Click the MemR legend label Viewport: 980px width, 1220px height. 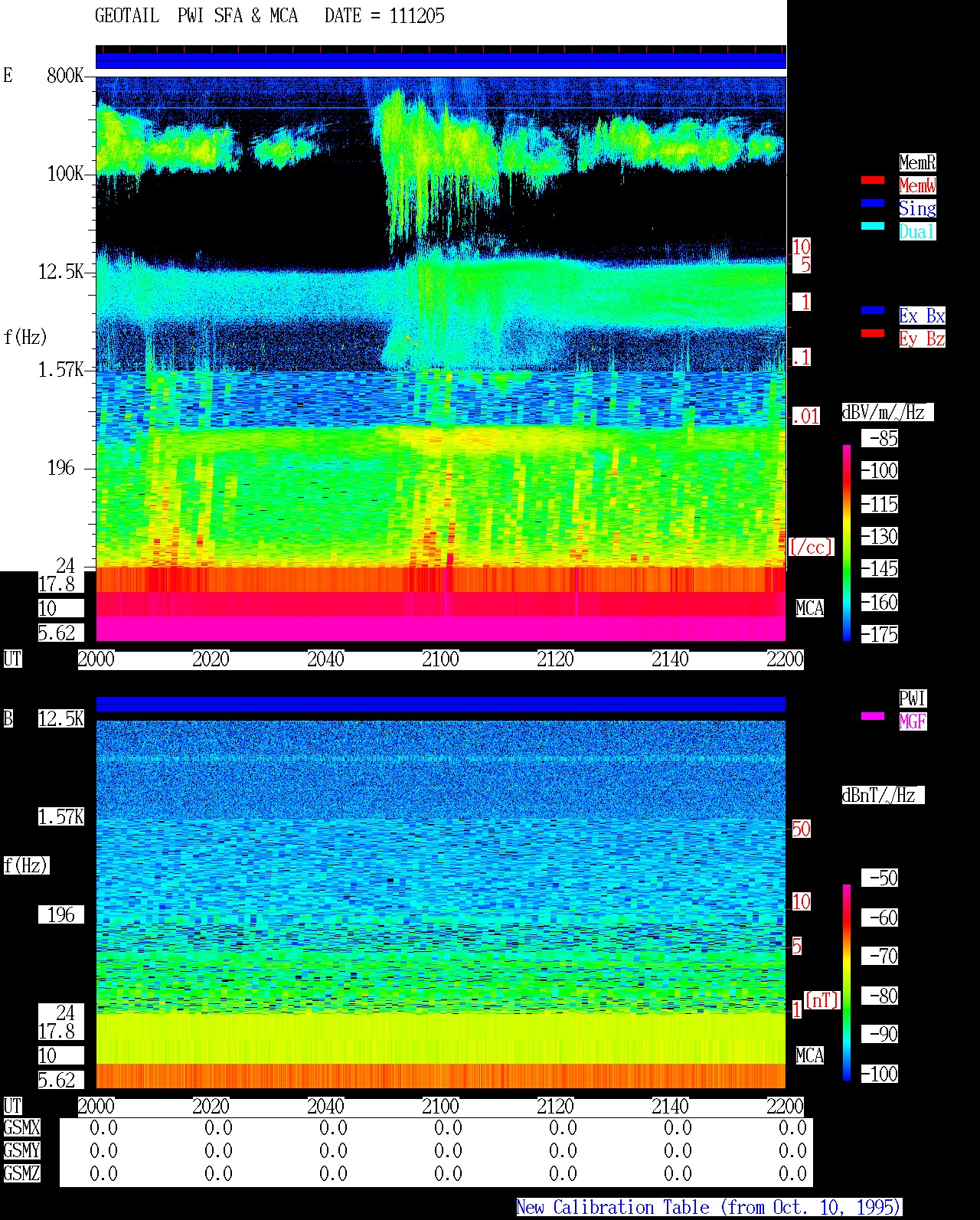[x=917, y=162]
